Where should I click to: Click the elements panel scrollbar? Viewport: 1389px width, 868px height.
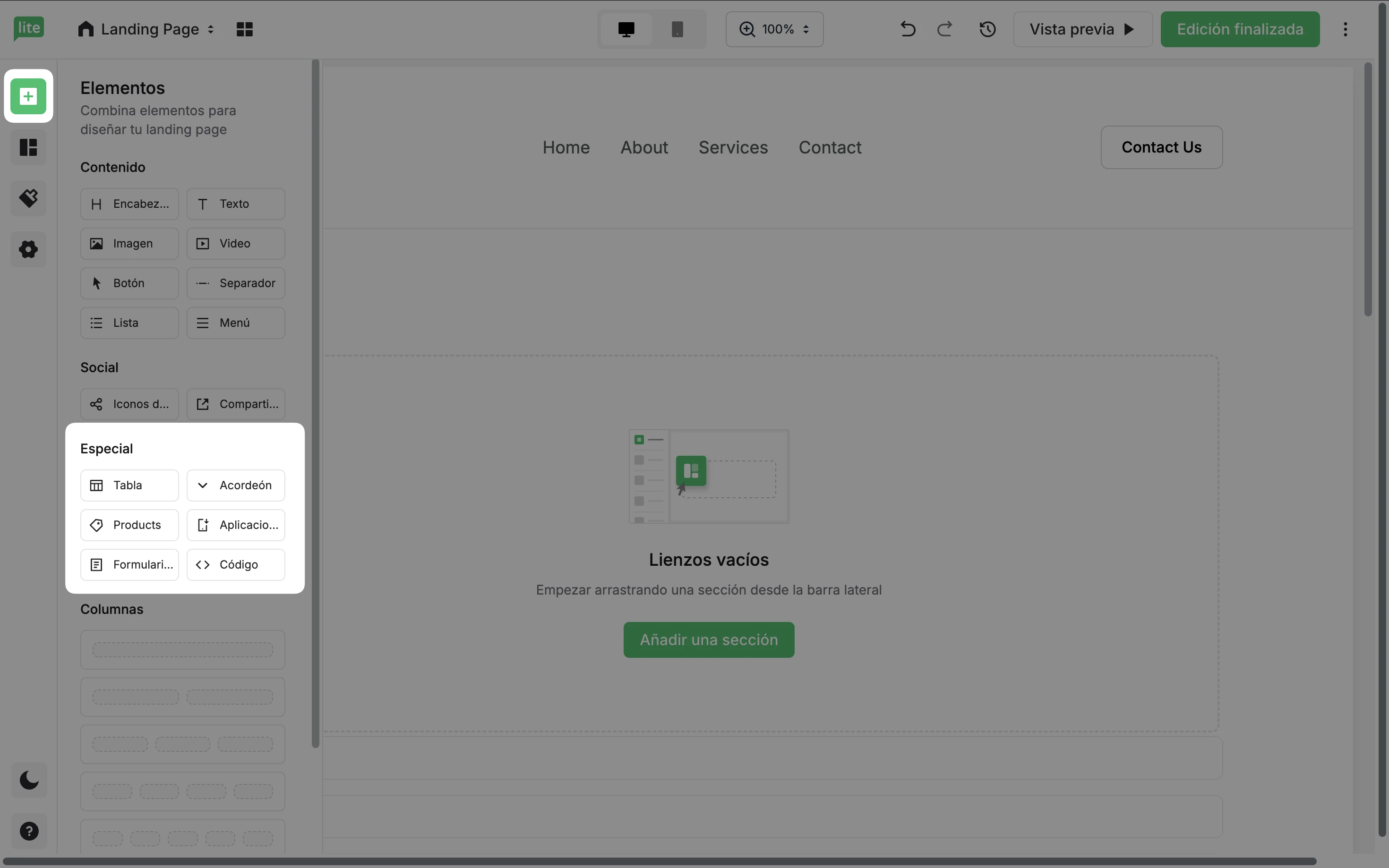click(x=315, y=404)
